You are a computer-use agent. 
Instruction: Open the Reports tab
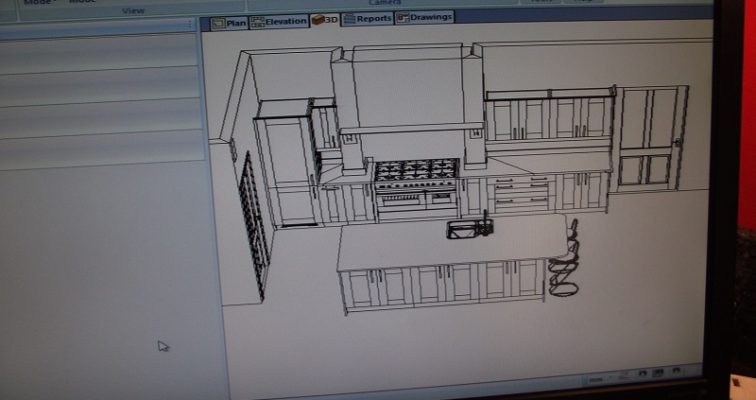pyautogui.click(x=367, y=18)
